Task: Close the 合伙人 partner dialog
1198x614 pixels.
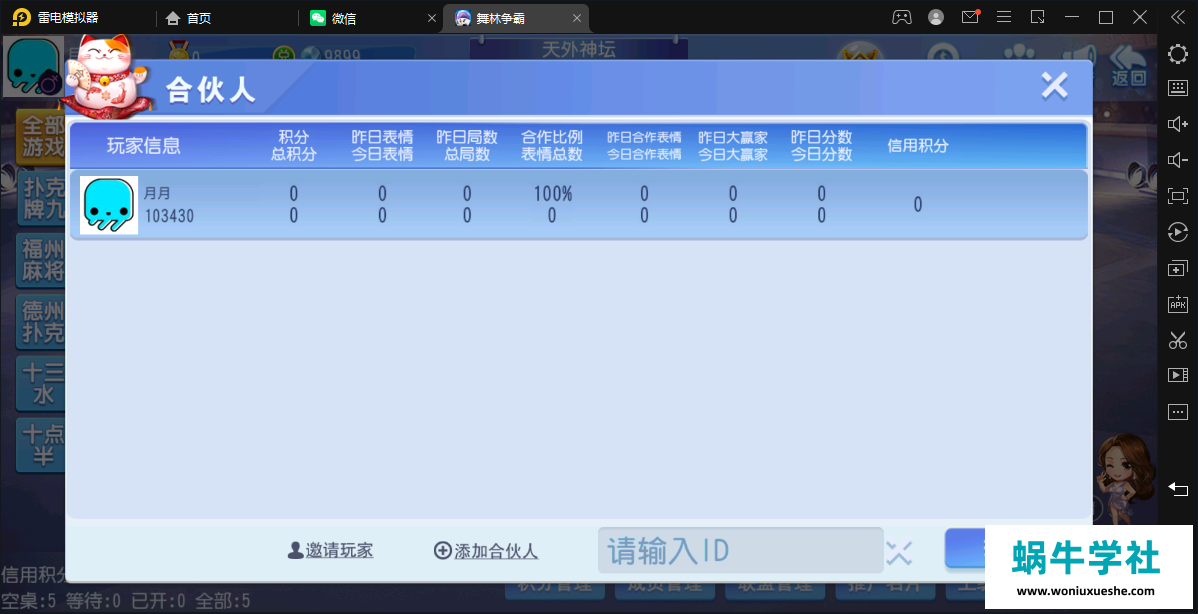Action: (1054, 86)
